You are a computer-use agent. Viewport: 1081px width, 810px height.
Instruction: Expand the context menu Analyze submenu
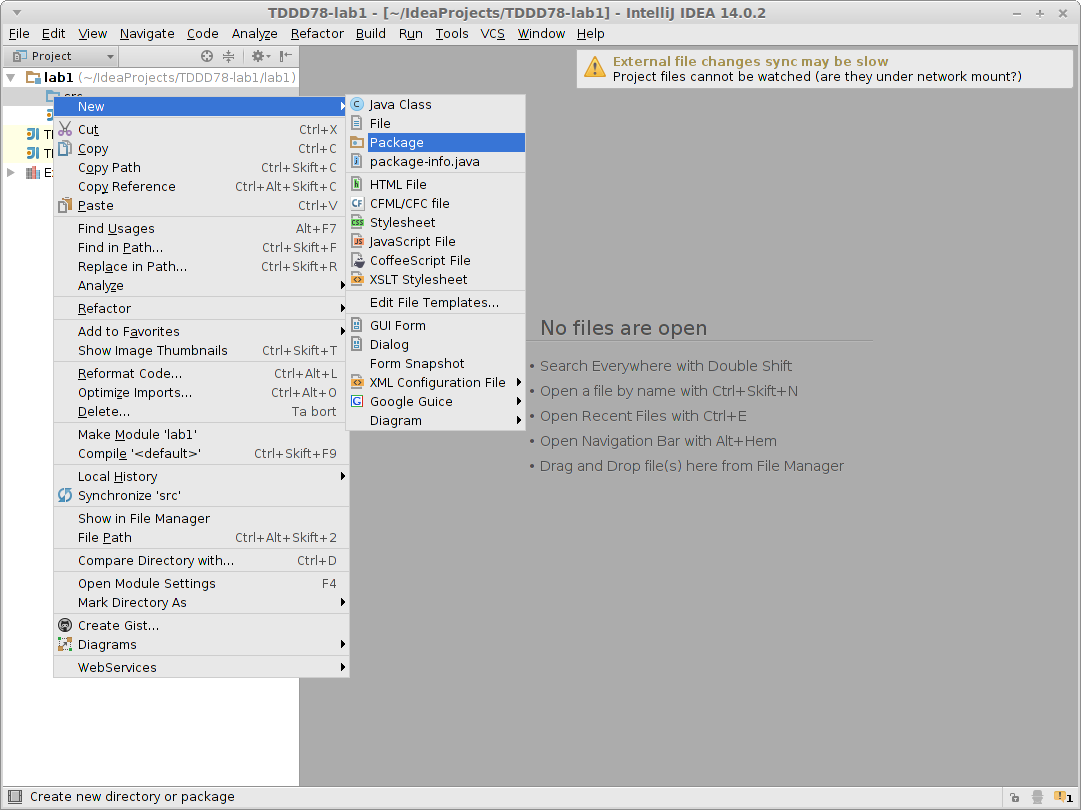coord(201,285)
